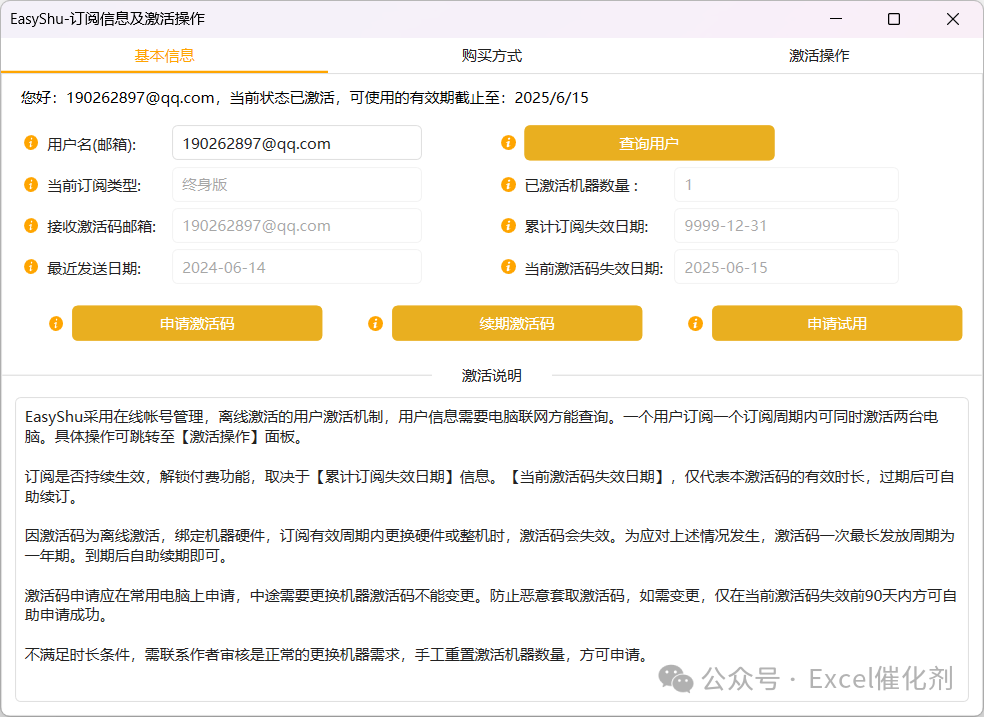The width and height of the screenshot is (984, 717).
Task: Open the 购买方式 tab
Action: pyautogui.click(x=492, y=56)
